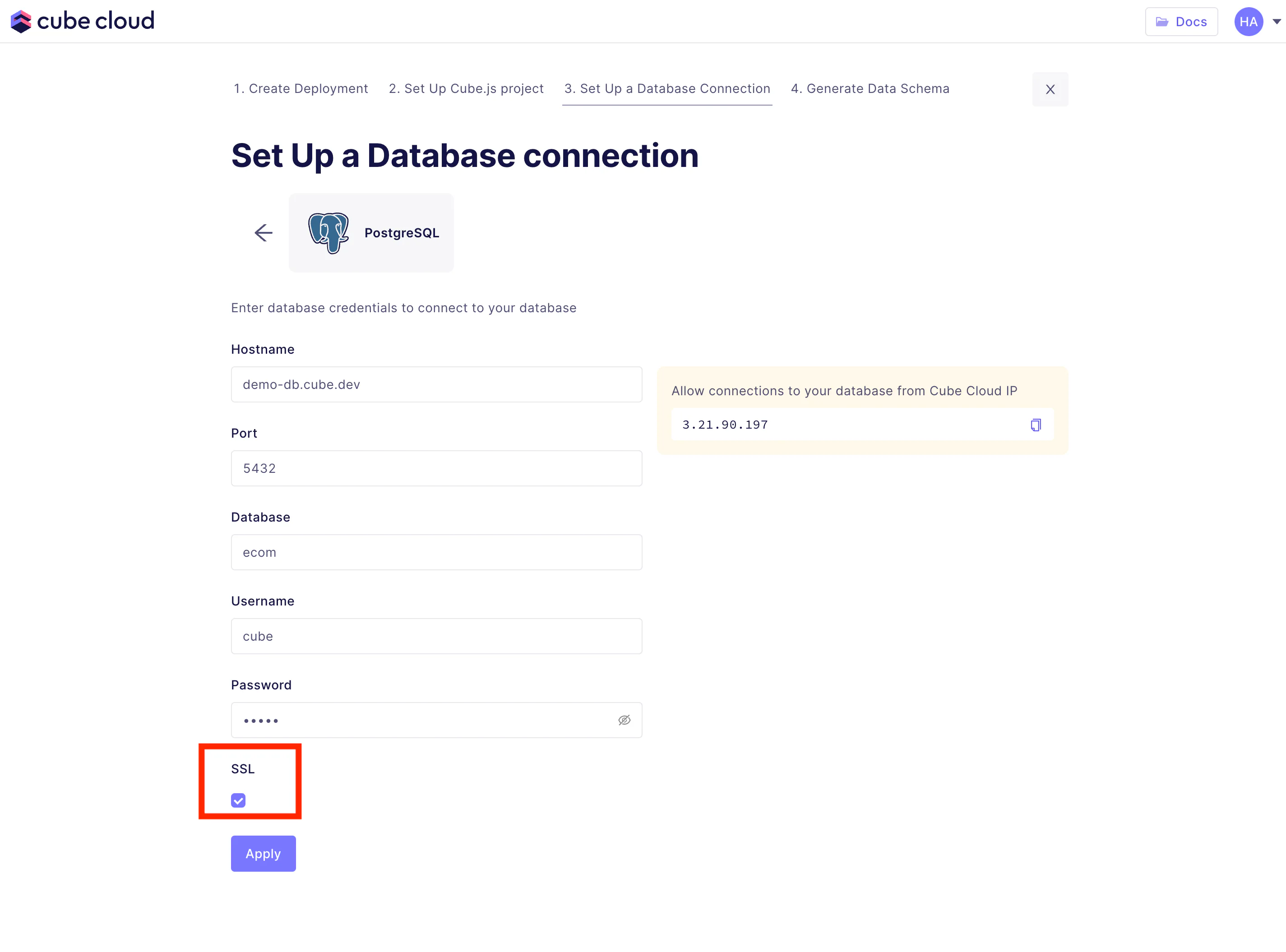Toggle password visibility eye icon
1286x952 pixels.
pyautogui.click(x=624, y=721)
